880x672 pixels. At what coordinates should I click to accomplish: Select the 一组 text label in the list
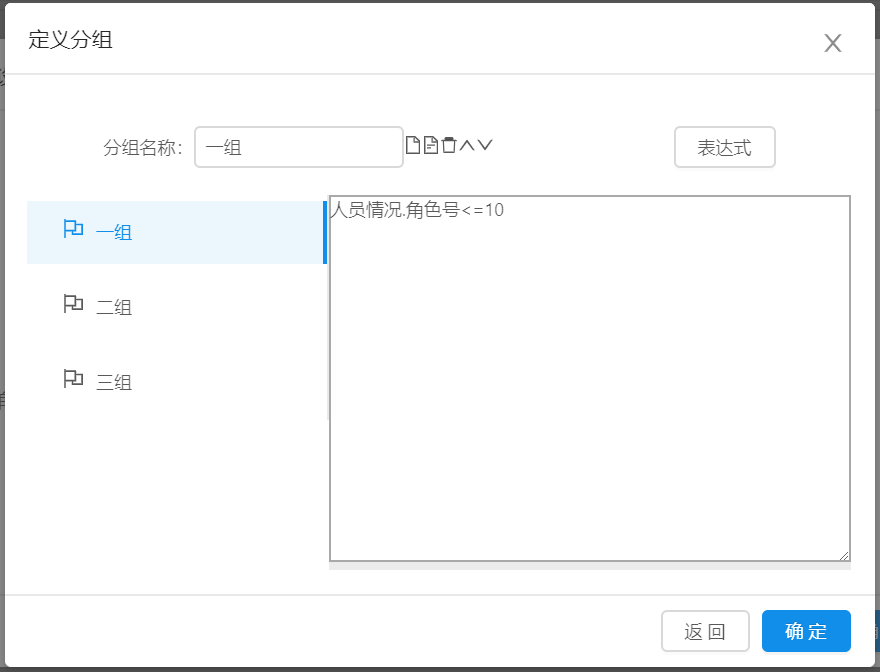(x=114, y=233)
